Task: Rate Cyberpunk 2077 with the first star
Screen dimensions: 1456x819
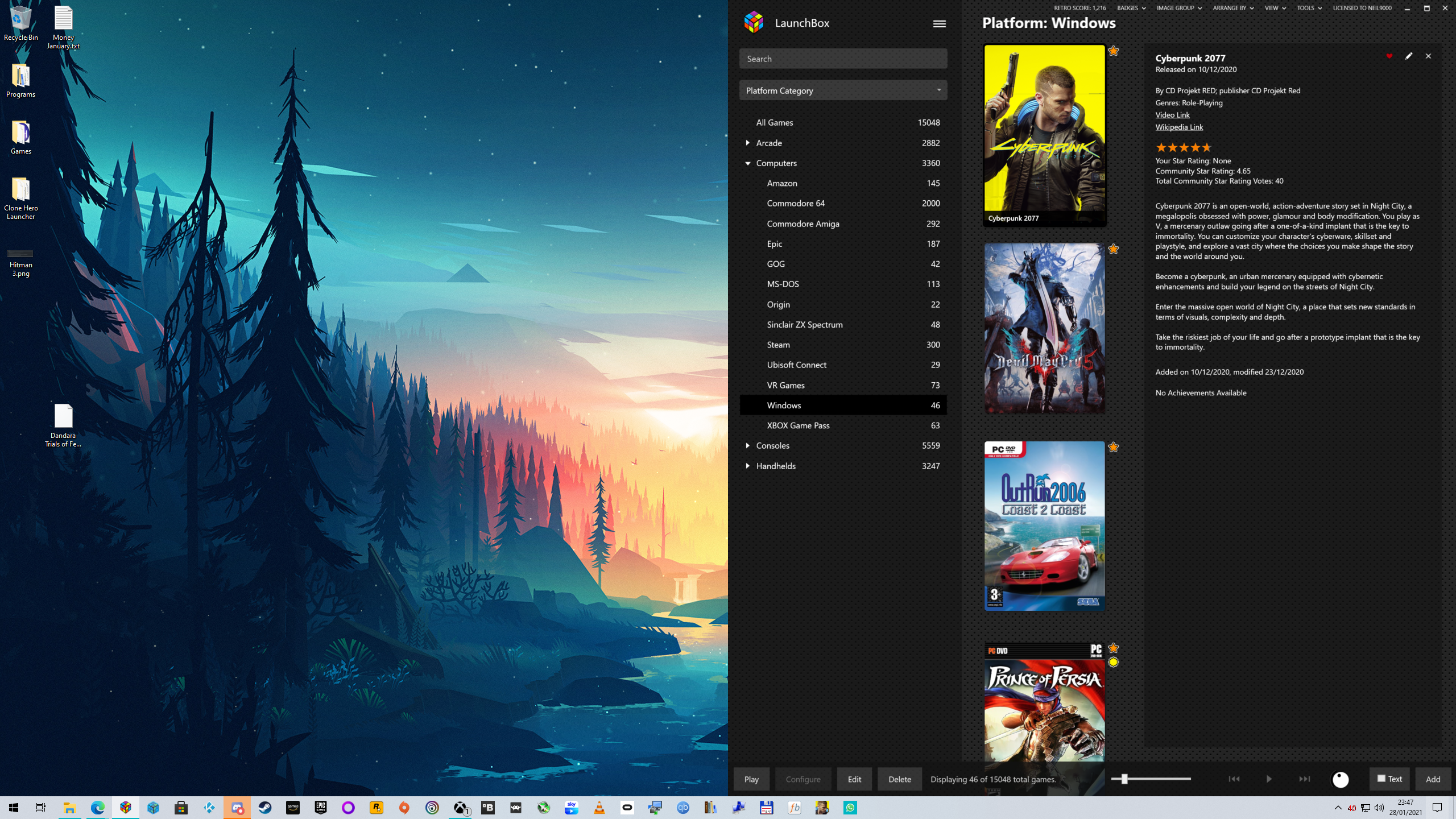Action: pyautogui.click(x=1161, y=147)
